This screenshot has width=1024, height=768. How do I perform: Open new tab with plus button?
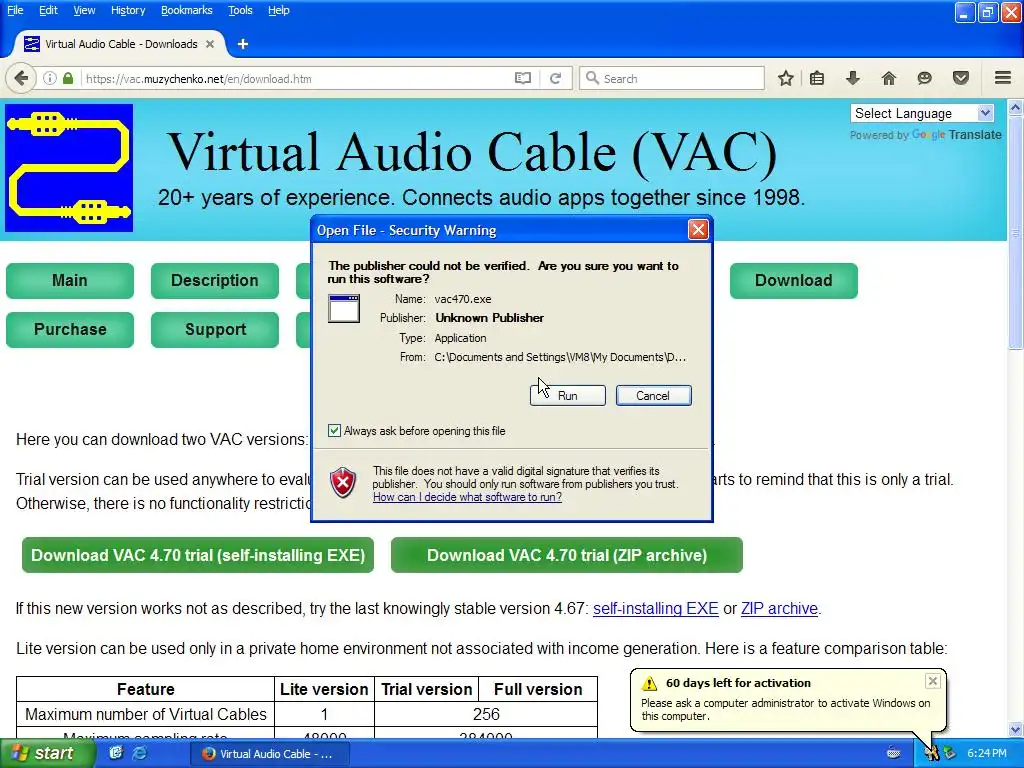pyautogui.click(x=243, y=44)
